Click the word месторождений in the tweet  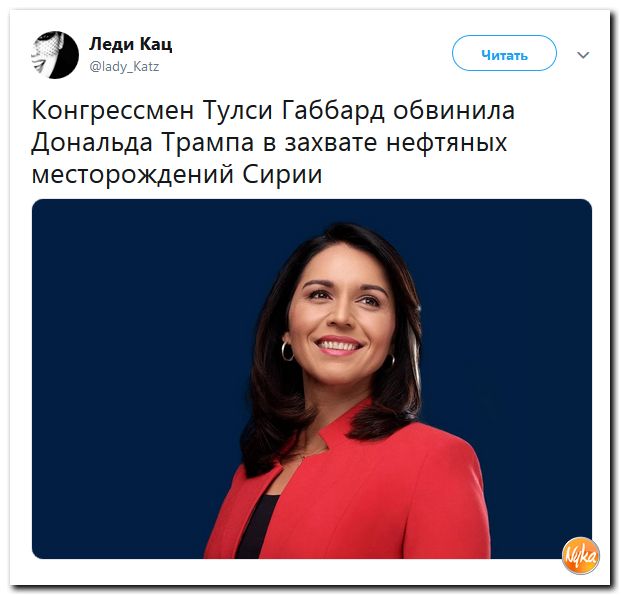point(132,175)
